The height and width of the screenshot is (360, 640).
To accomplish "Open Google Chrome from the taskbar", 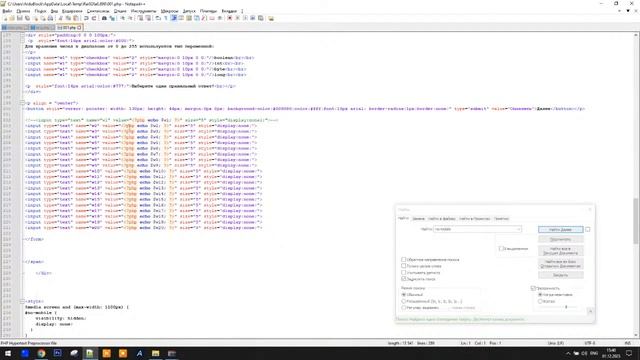I will click(x=41, y=353).
